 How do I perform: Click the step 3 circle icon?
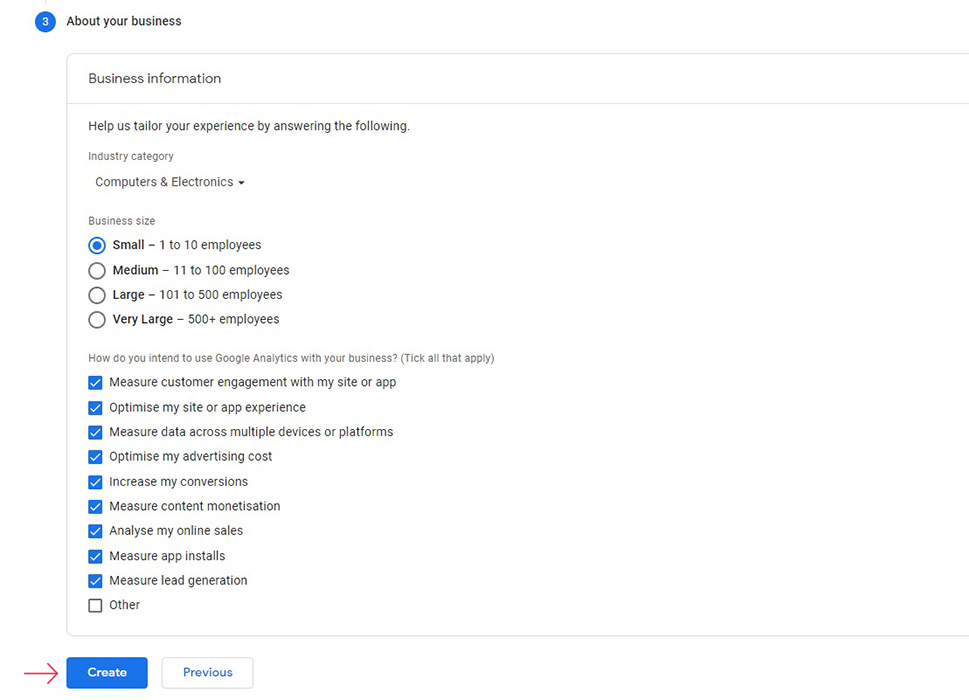45,22
